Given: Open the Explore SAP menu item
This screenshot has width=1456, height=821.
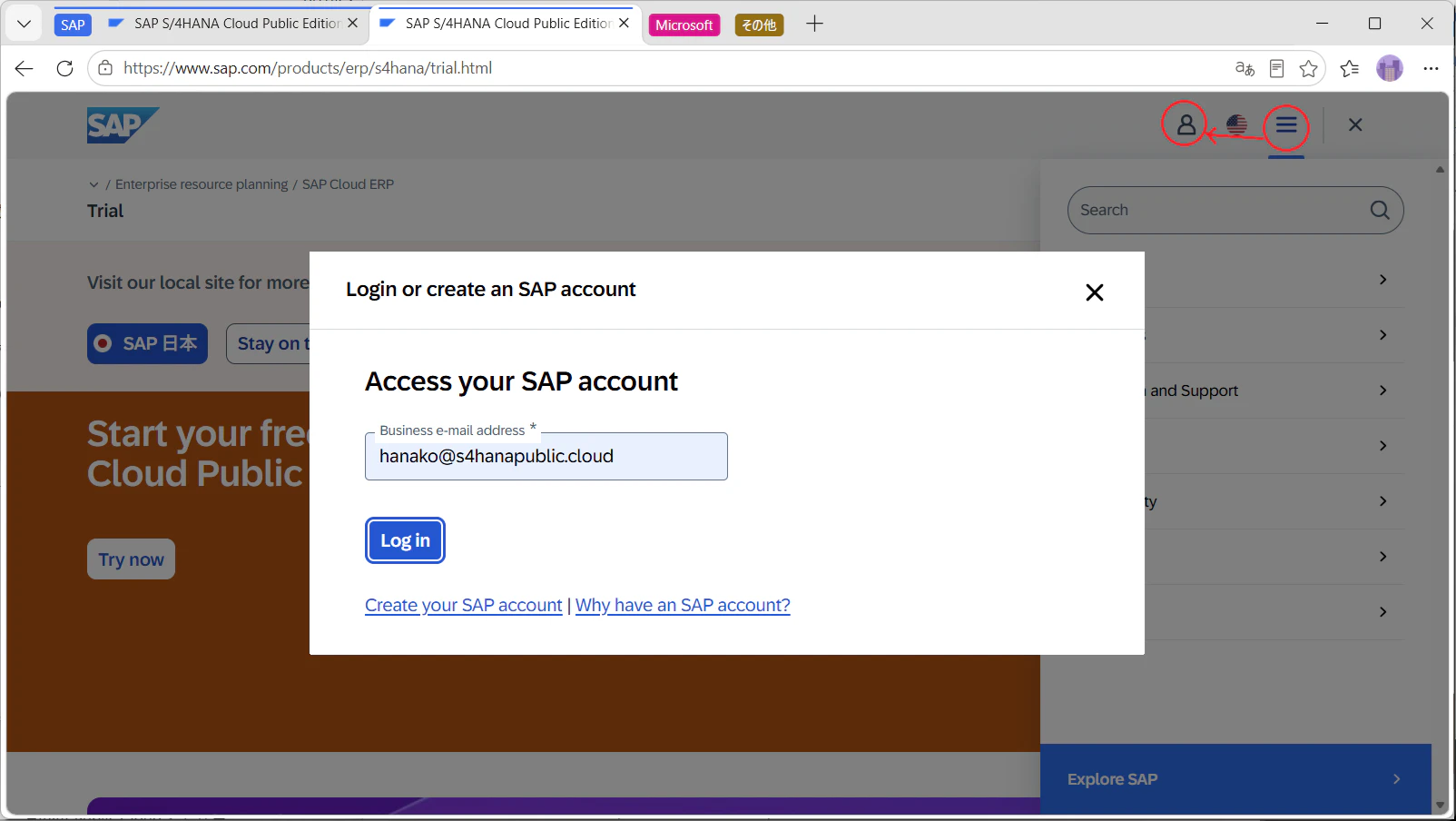Looking at the screenshot, I should tap(1235, 779).
